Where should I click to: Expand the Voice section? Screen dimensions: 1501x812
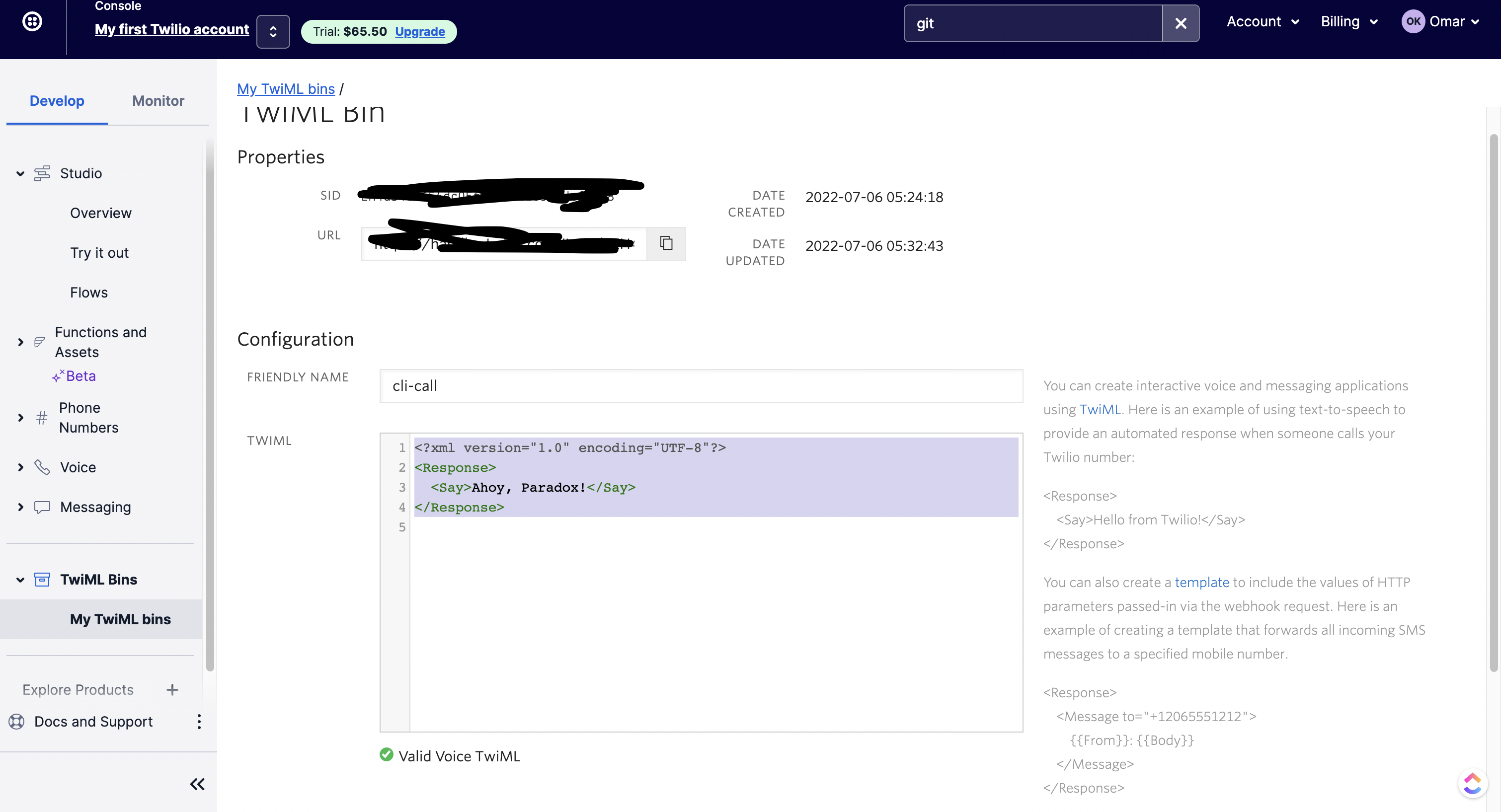click(20, 467)
